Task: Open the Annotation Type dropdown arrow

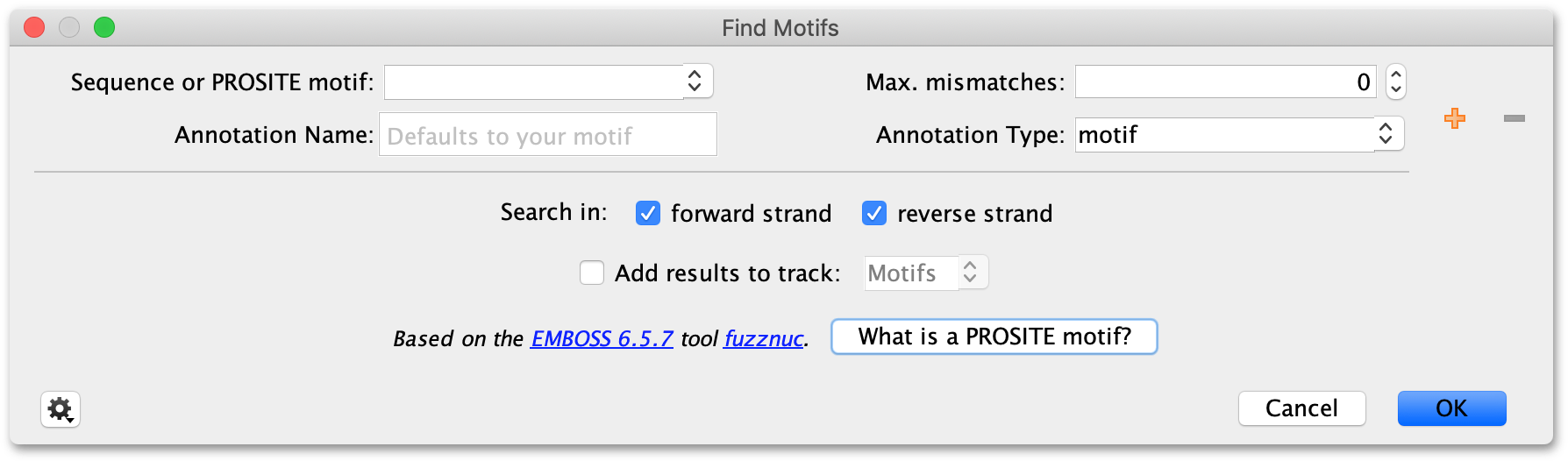Action: point(1386,134)
